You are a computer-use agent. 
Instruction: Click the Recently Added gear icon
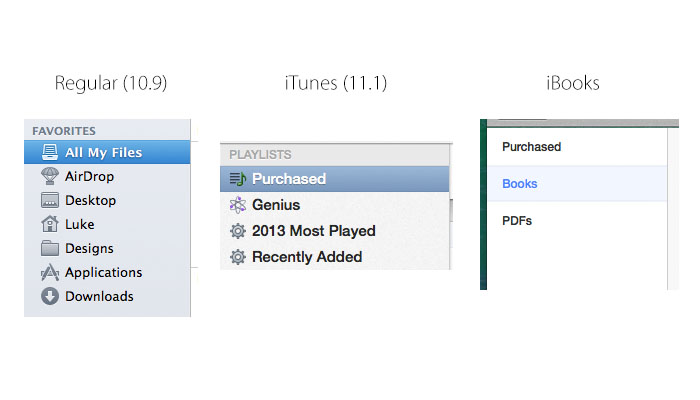coord(238,257)
